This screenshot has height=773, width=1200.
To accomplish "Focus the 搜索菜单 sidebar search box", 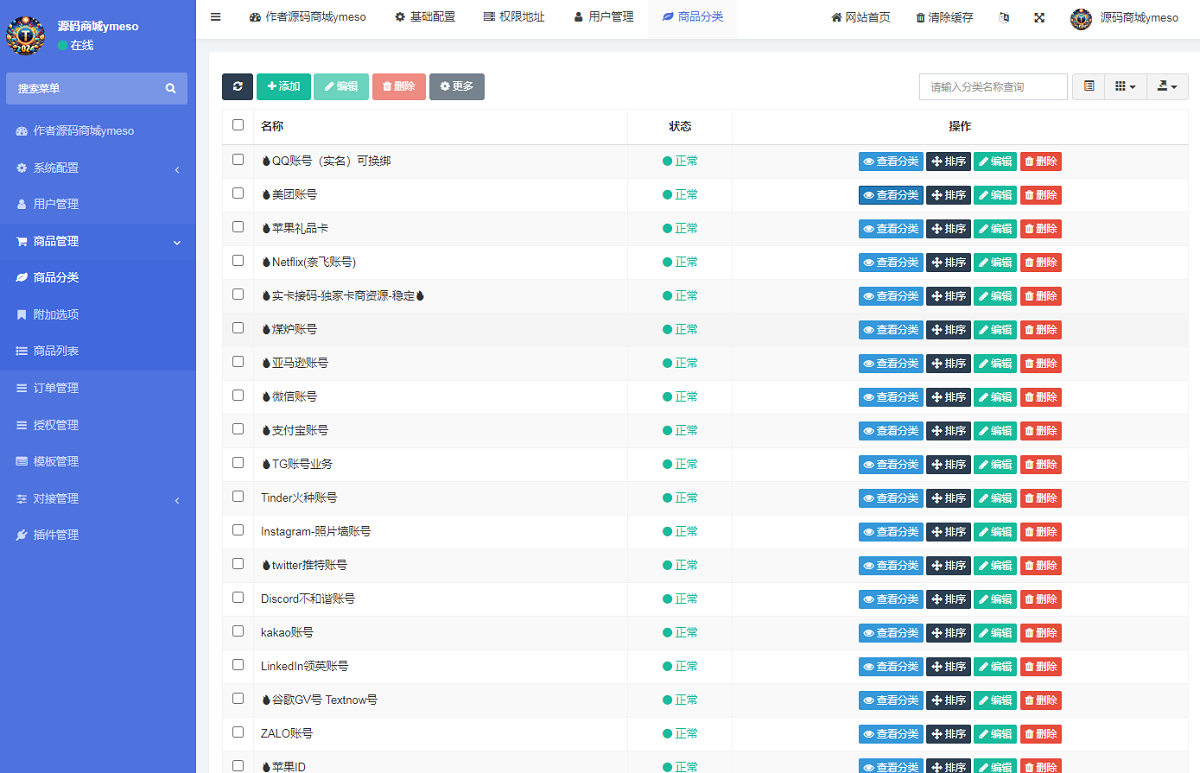I will coord(85,89).
